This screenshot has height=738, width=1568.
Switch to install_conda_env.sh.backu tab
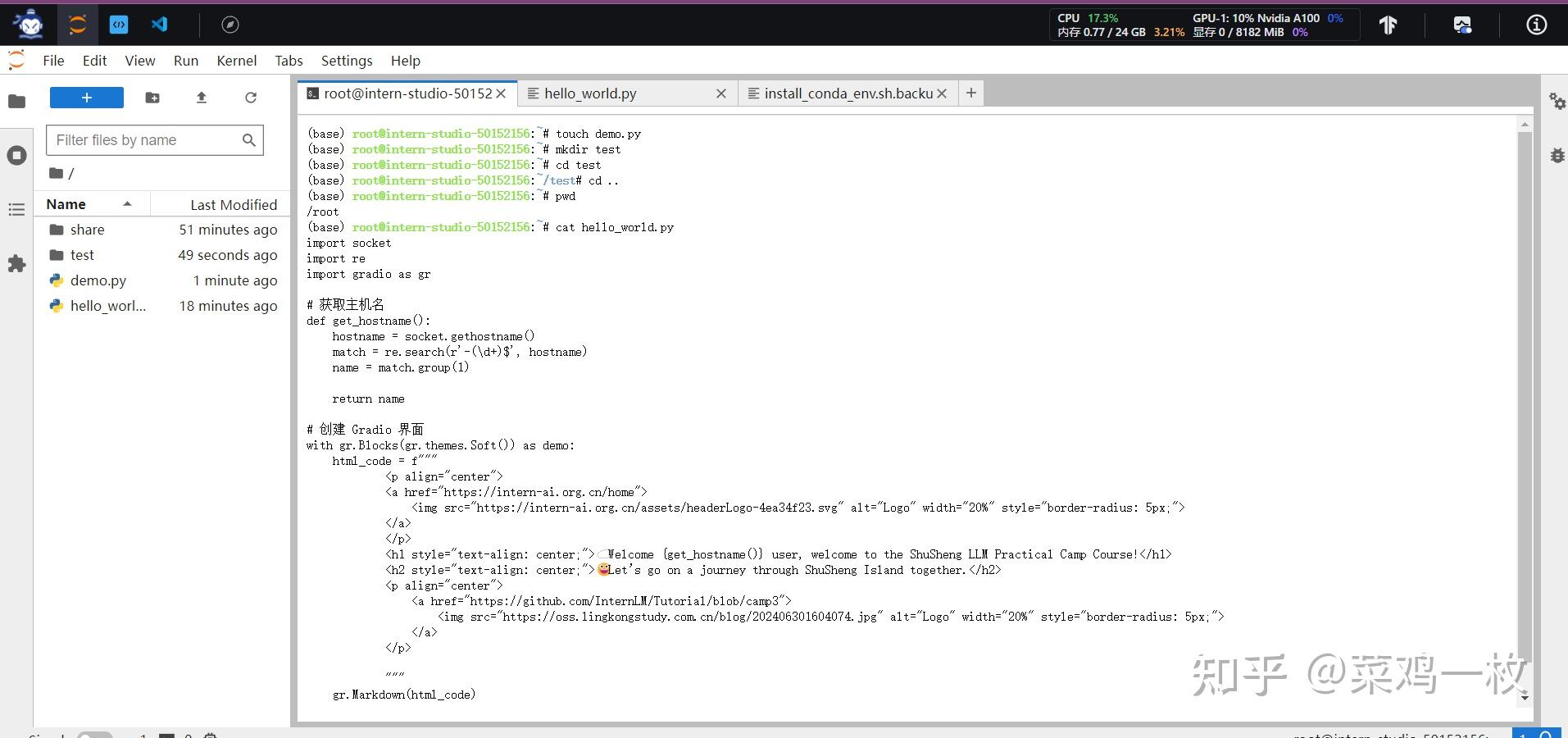coord(848,93)
